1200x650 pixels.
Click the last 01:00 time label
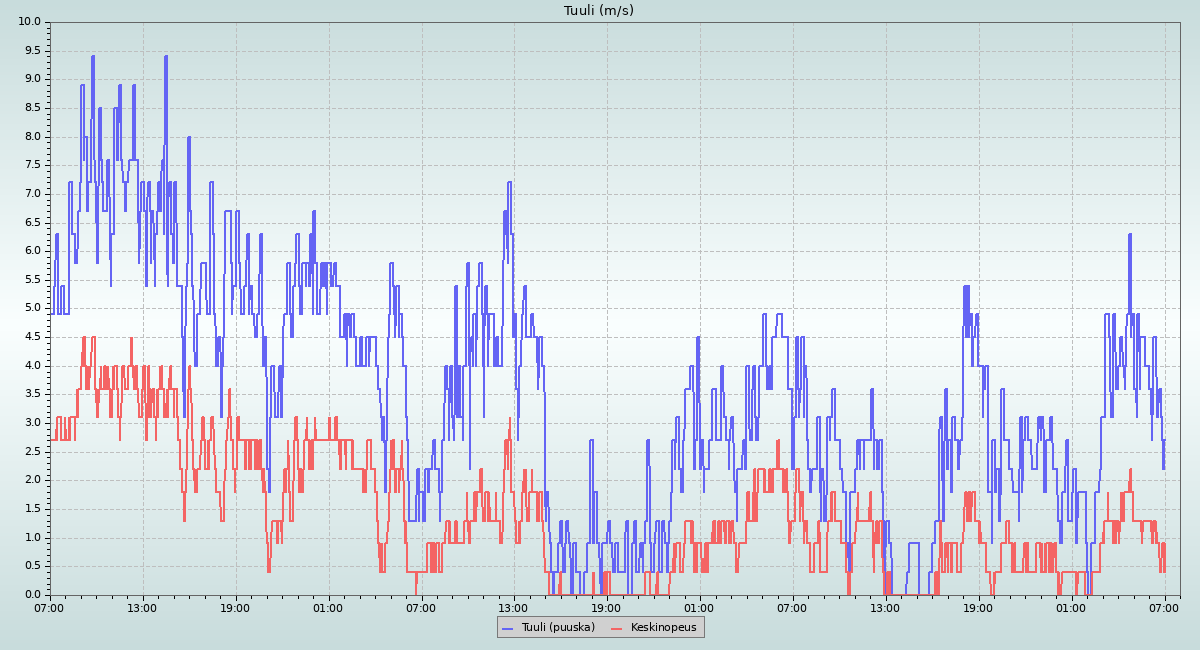point(1072,607)
